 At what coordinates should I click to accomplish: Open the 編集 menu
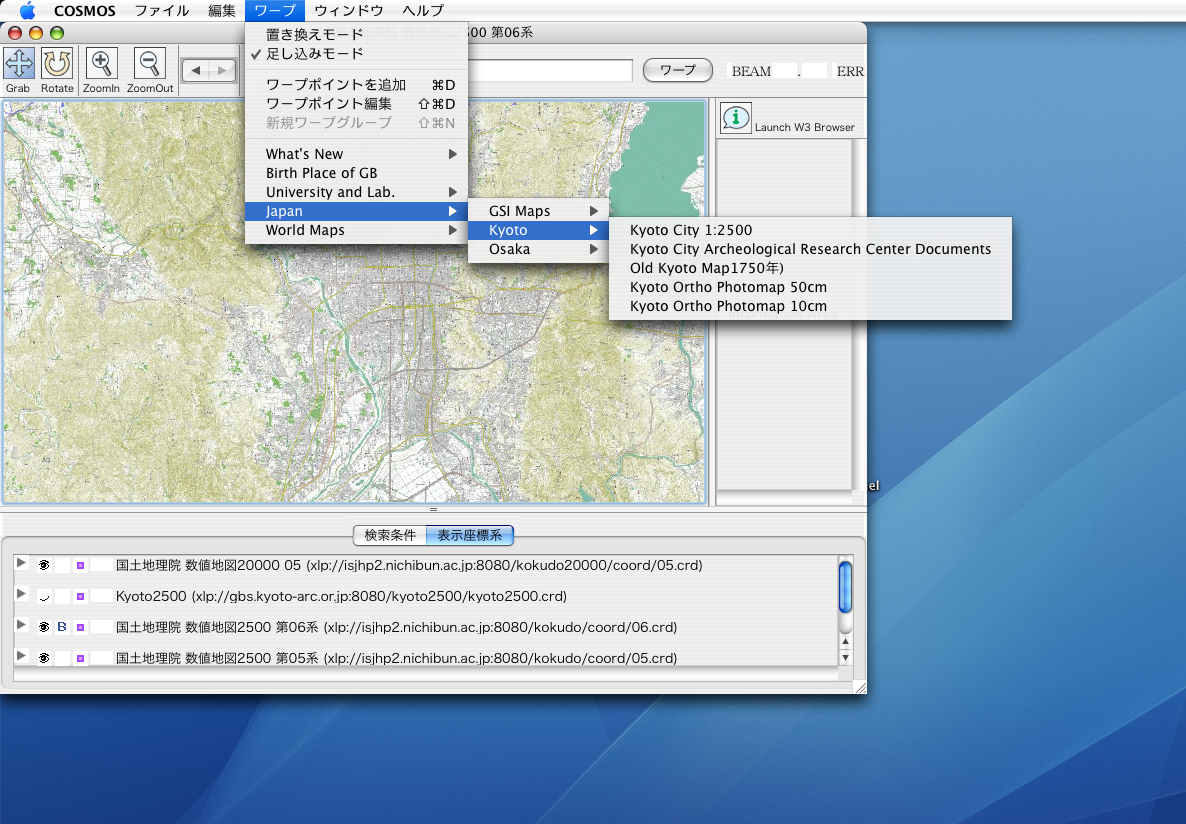pyautogui.click(x=222, y=11)
